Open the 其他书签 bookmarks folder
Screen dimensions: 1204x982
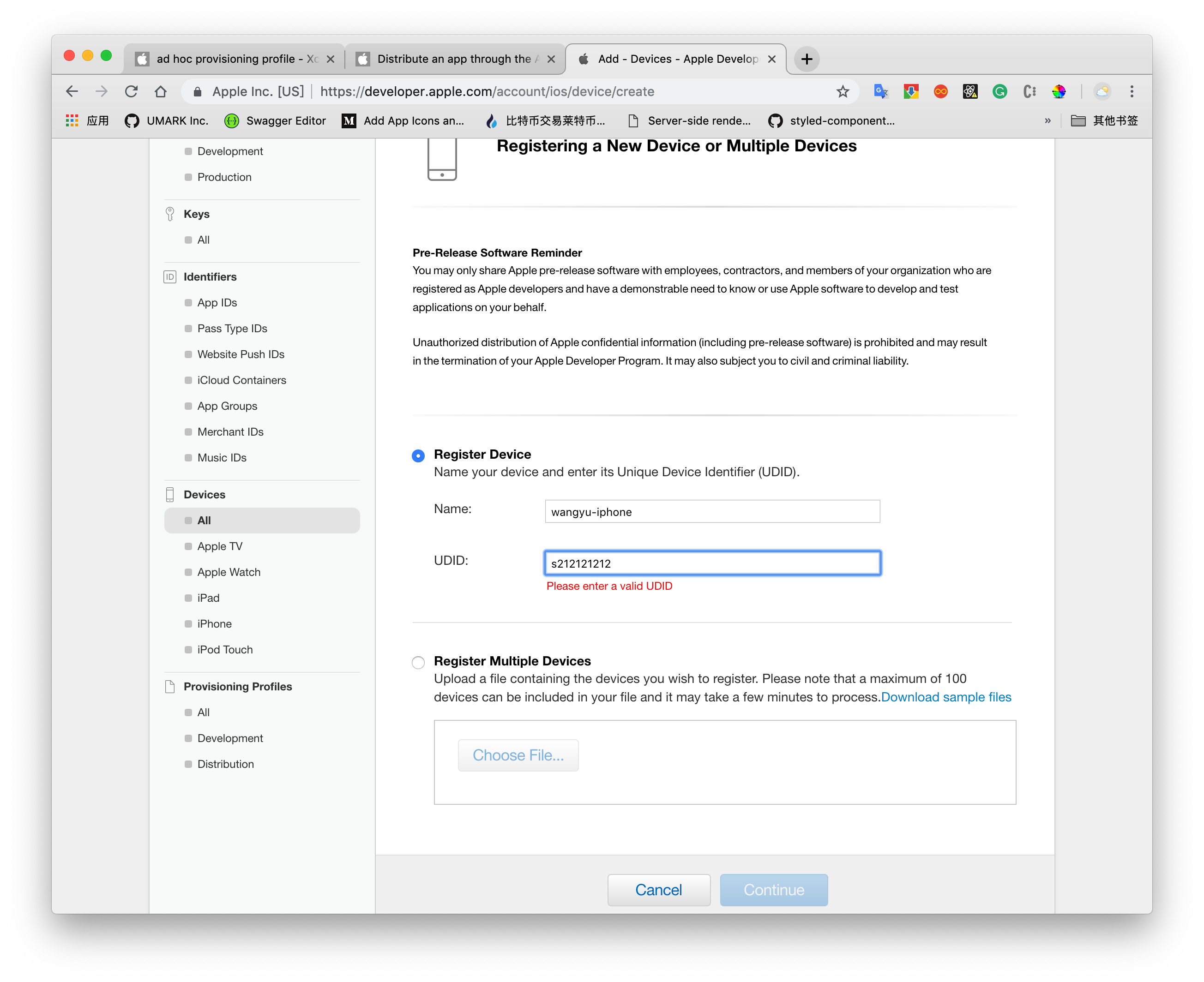click(x=1104, y=120)
